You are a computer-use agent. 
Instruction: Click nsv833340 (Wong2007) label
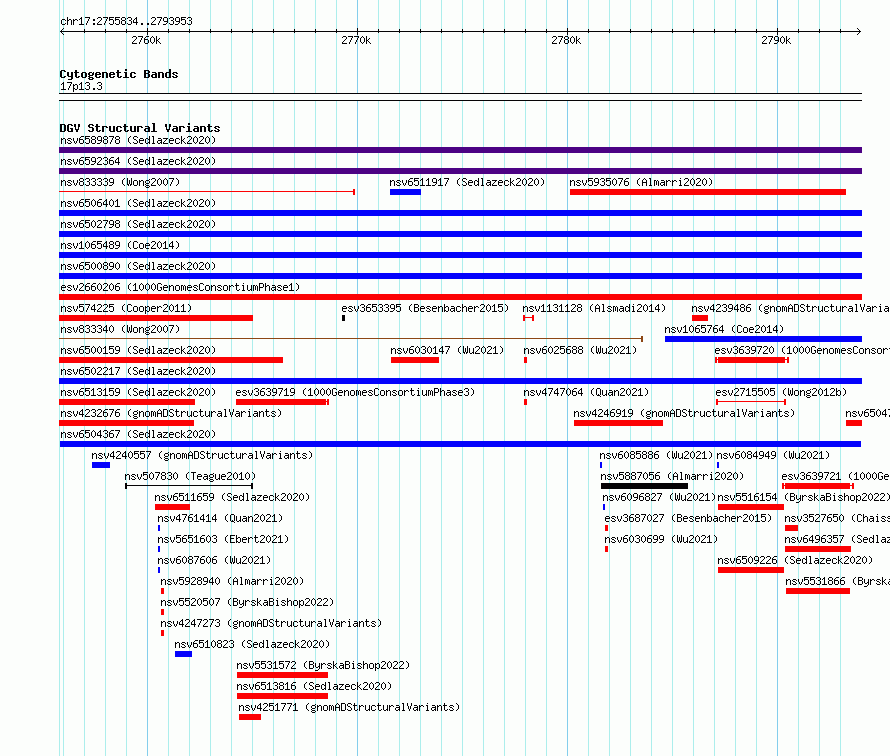tap(120, 329)
